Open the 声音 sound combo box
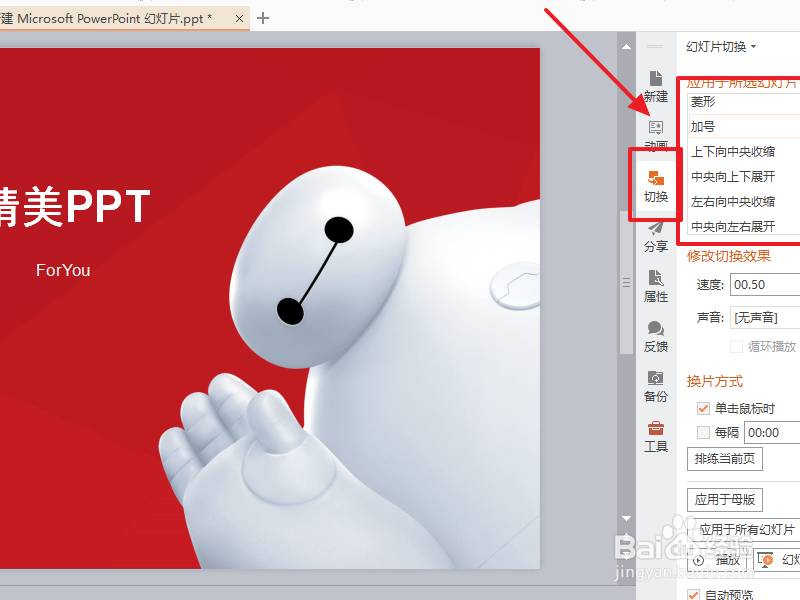 tap(765, 318)
